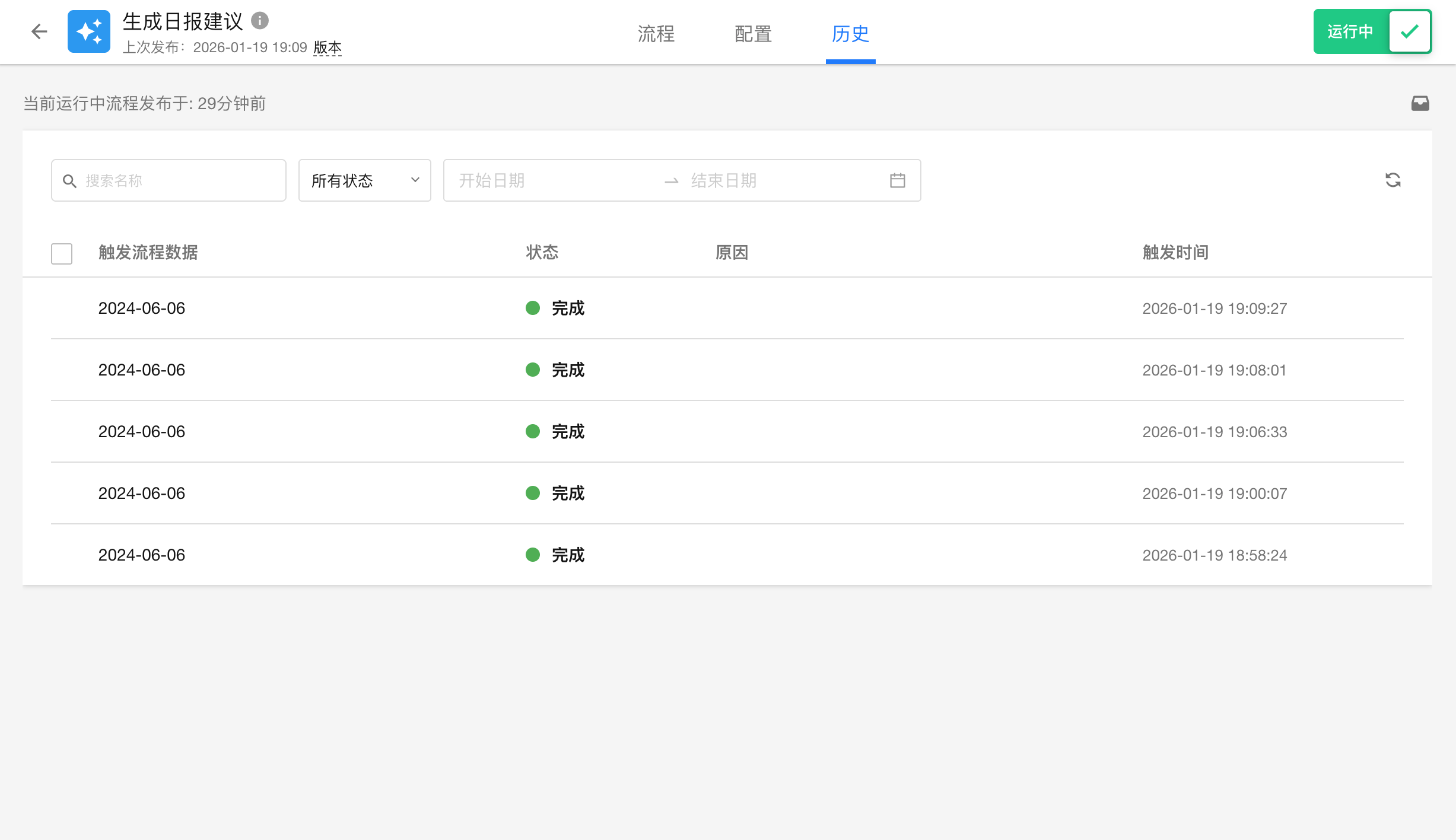Switch to the 配置 tab
Image resolution: width=1456 pixels, height=840 pixels.
[x=753, y=34]
